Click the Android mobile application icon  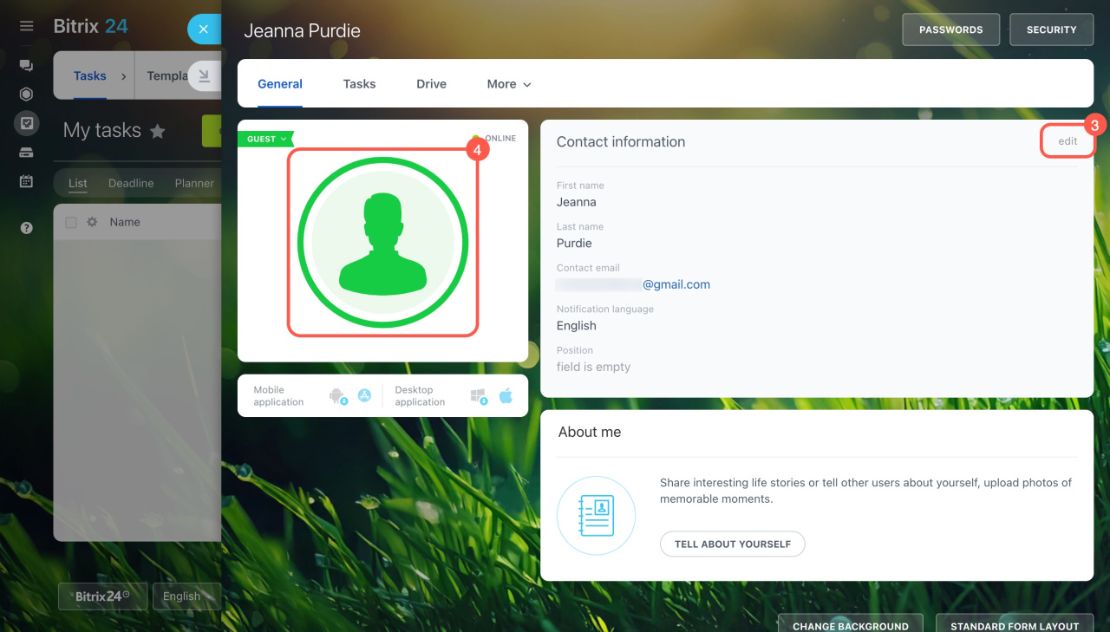[x=338, y=396]
